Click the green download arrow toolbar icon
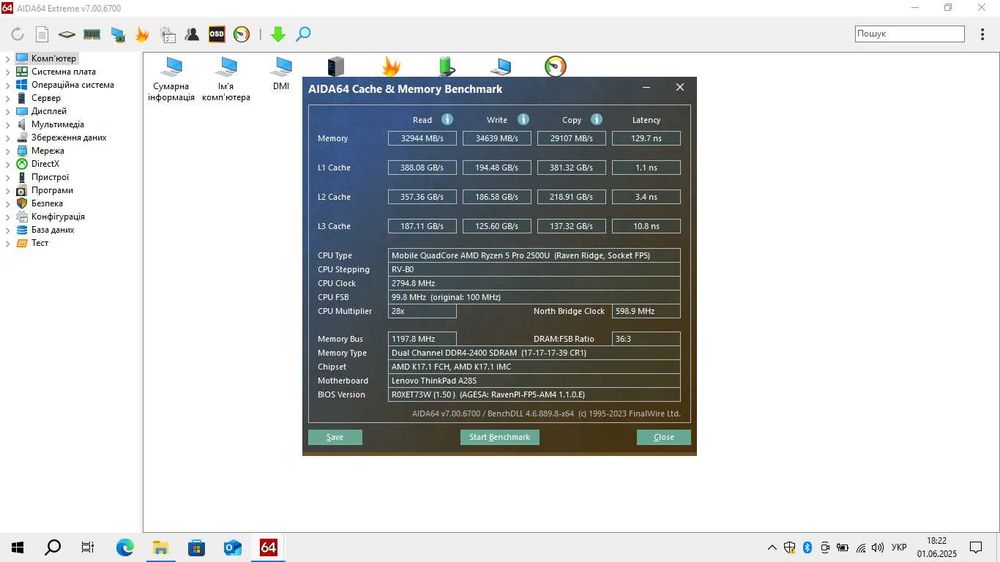Screen dimensions: 1000x562 [278, 34]
